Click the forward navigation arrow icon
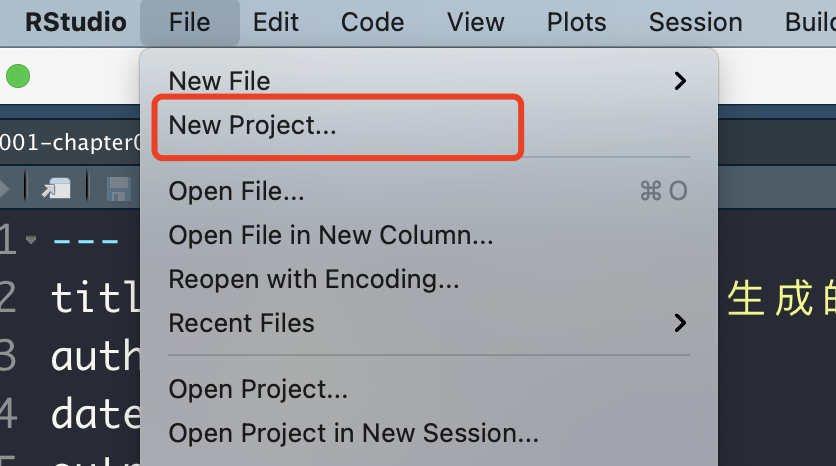This screenshot has height=466, width=836. click(5, 187)
